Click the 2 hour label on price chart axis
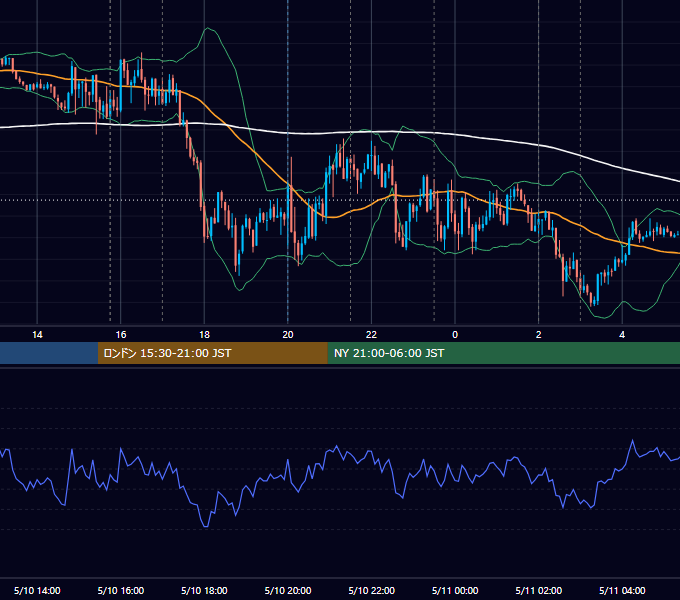This screenshot has height=600, width=680. pos(539,335)
